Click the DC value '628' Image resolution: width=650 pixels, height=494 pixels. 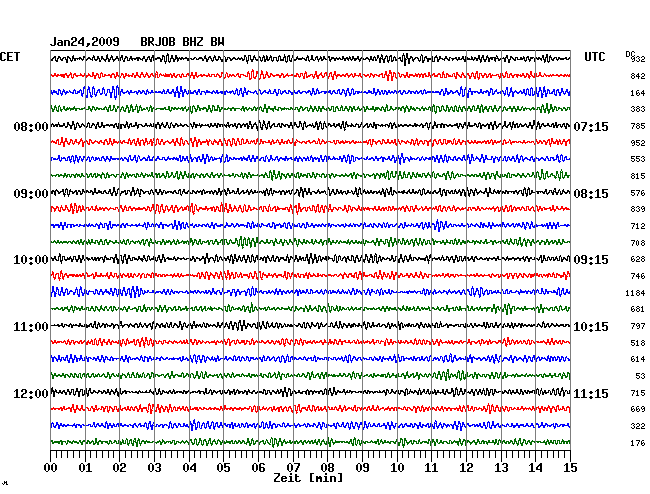638,259
